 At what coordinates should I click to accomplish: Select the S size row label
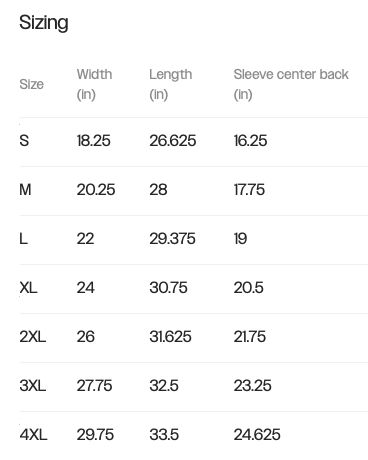click(x=24, y=141)
